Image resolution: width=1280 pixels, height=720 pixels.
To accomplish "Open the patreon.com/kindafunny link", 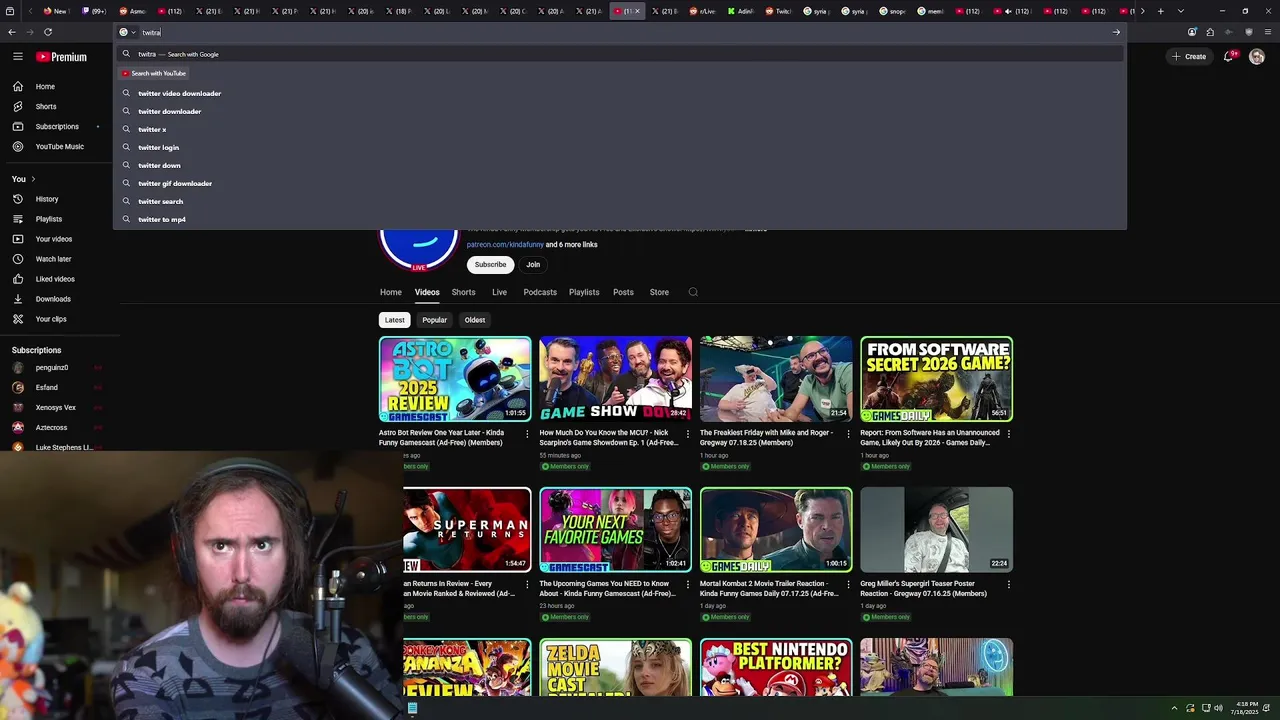I will tap(505, 244).
